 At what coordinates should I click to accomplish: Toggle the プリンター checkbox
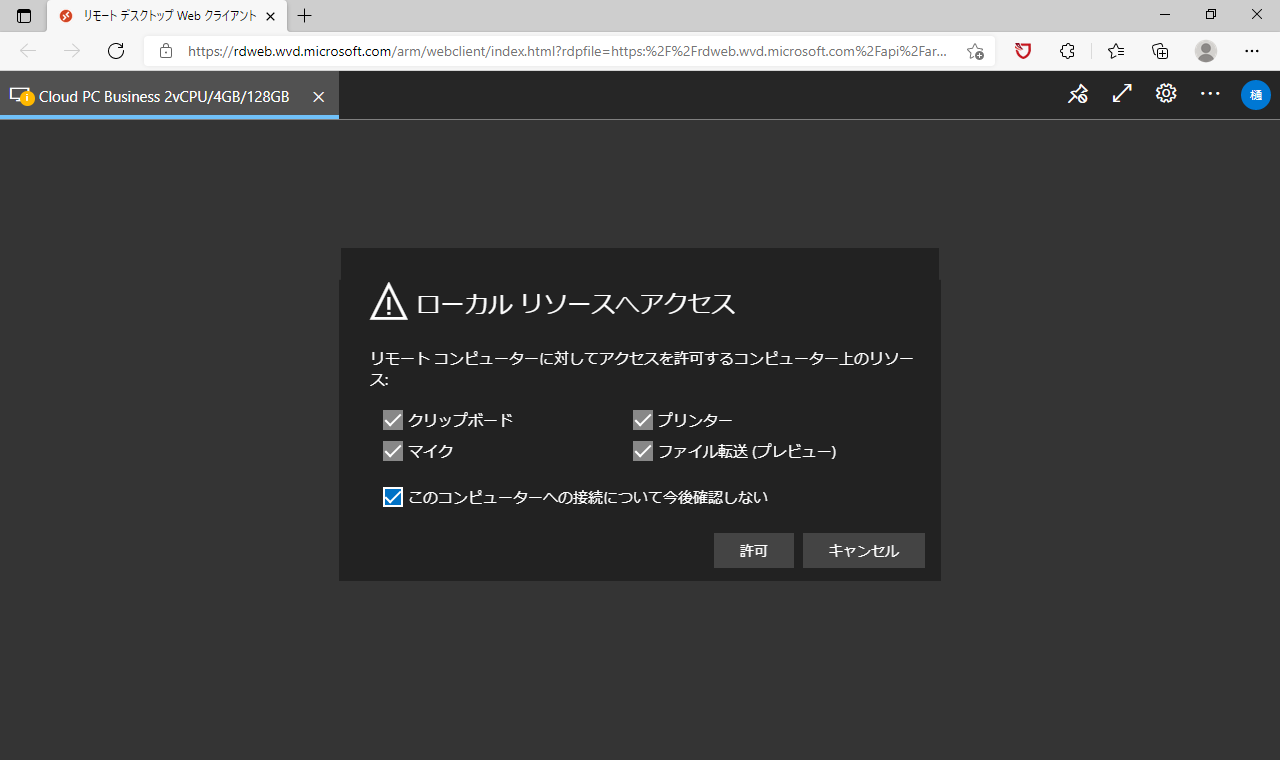[643, 420]
